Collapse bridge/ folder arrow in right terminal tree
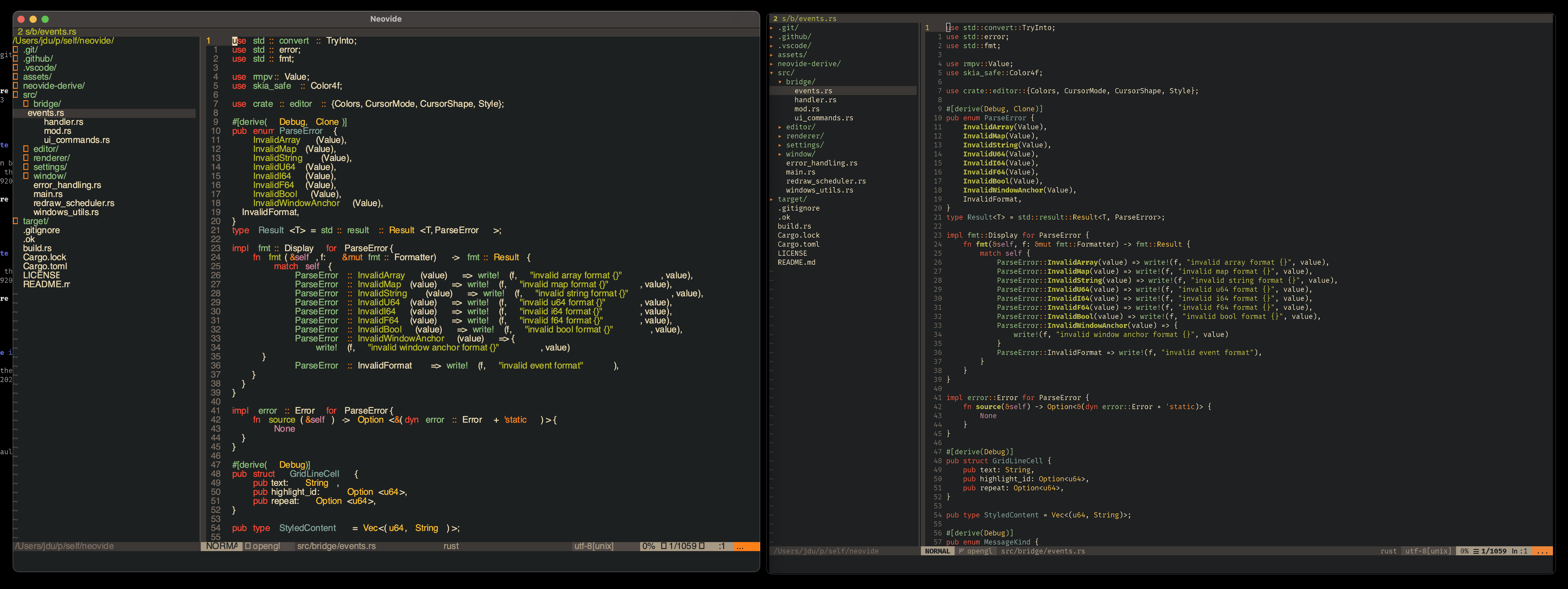 (x=780, y=82)
